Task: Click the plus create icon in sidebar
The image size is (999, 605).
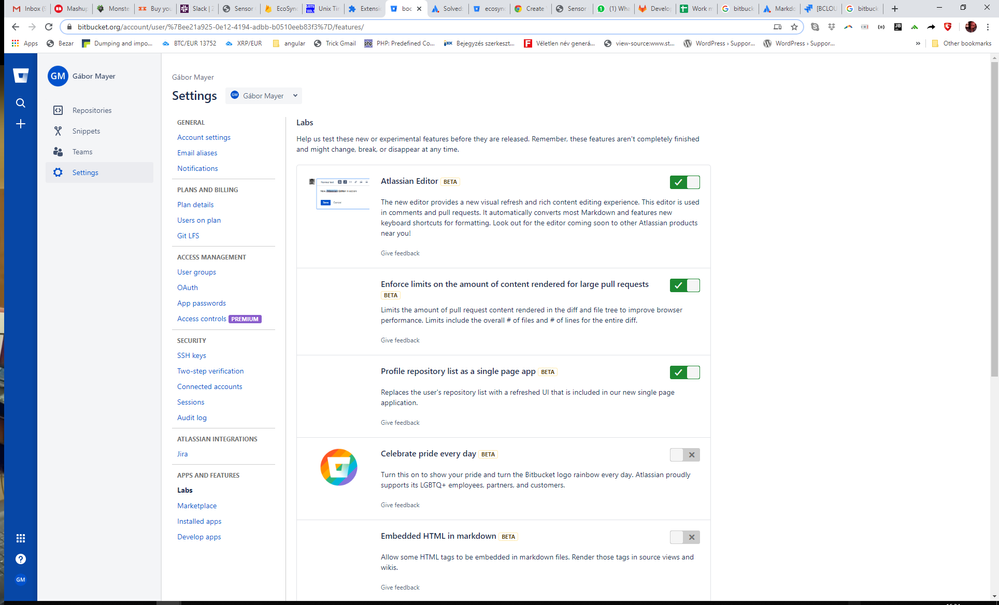Action: coord(20,124)
